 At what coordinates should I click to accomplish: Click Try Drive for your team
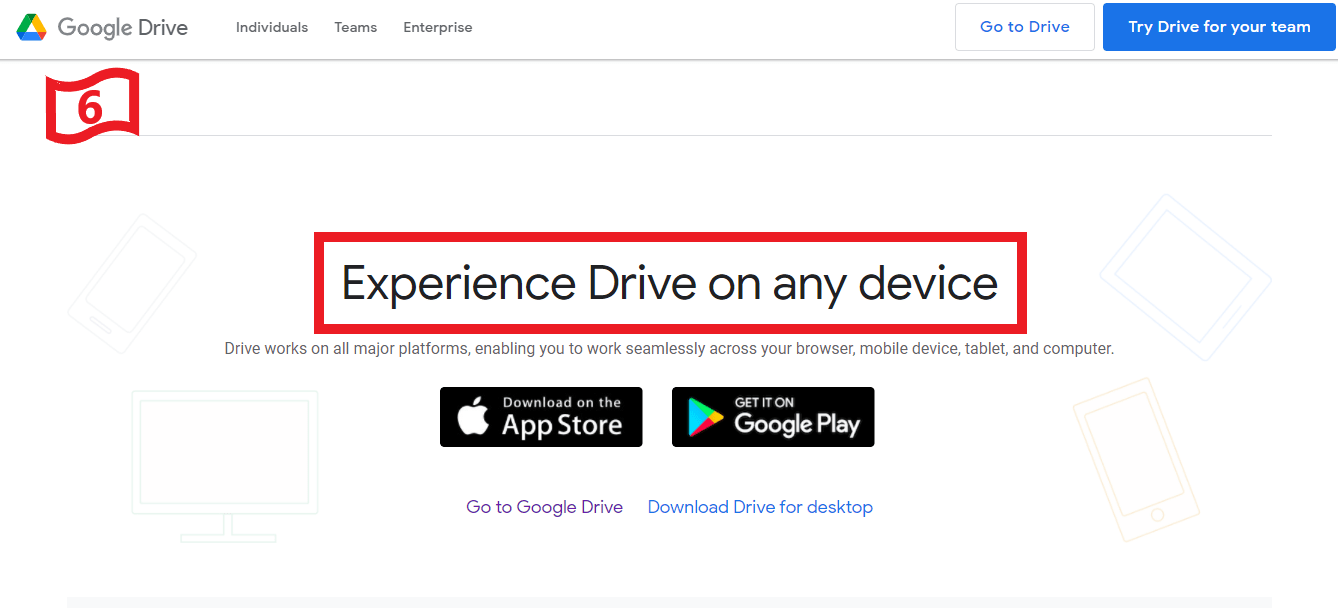pos(1218,27)
